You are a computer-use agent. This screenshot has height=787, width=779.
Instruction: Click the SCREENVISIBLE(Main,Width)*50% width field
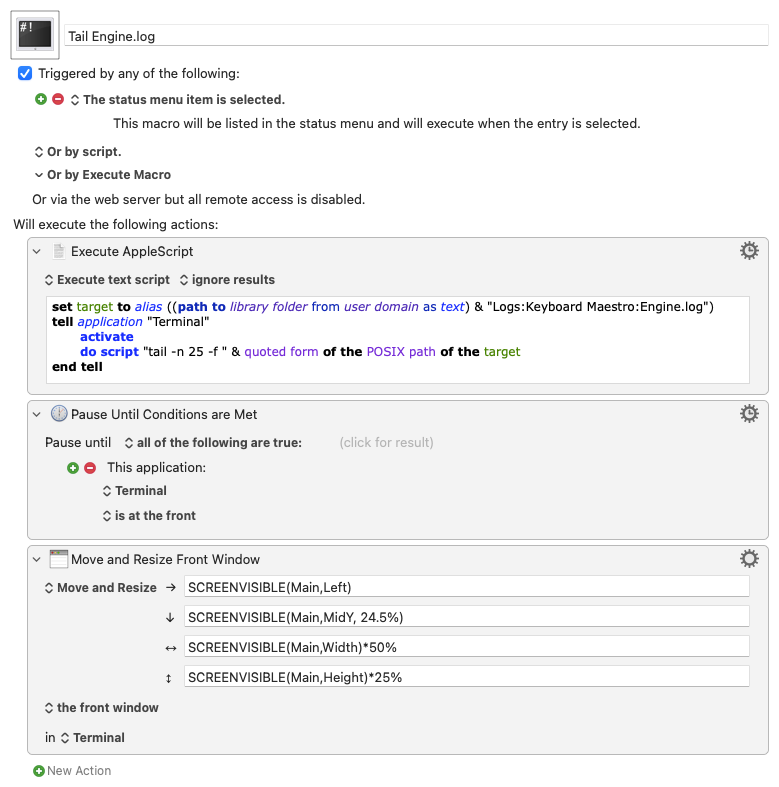[467, 647]
